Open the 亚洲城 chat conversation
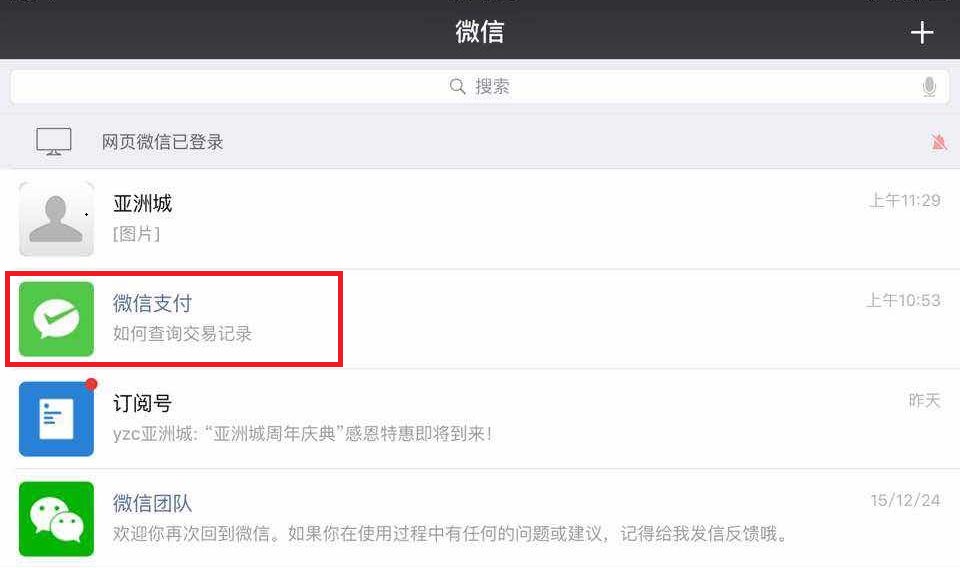 (480, 219)
